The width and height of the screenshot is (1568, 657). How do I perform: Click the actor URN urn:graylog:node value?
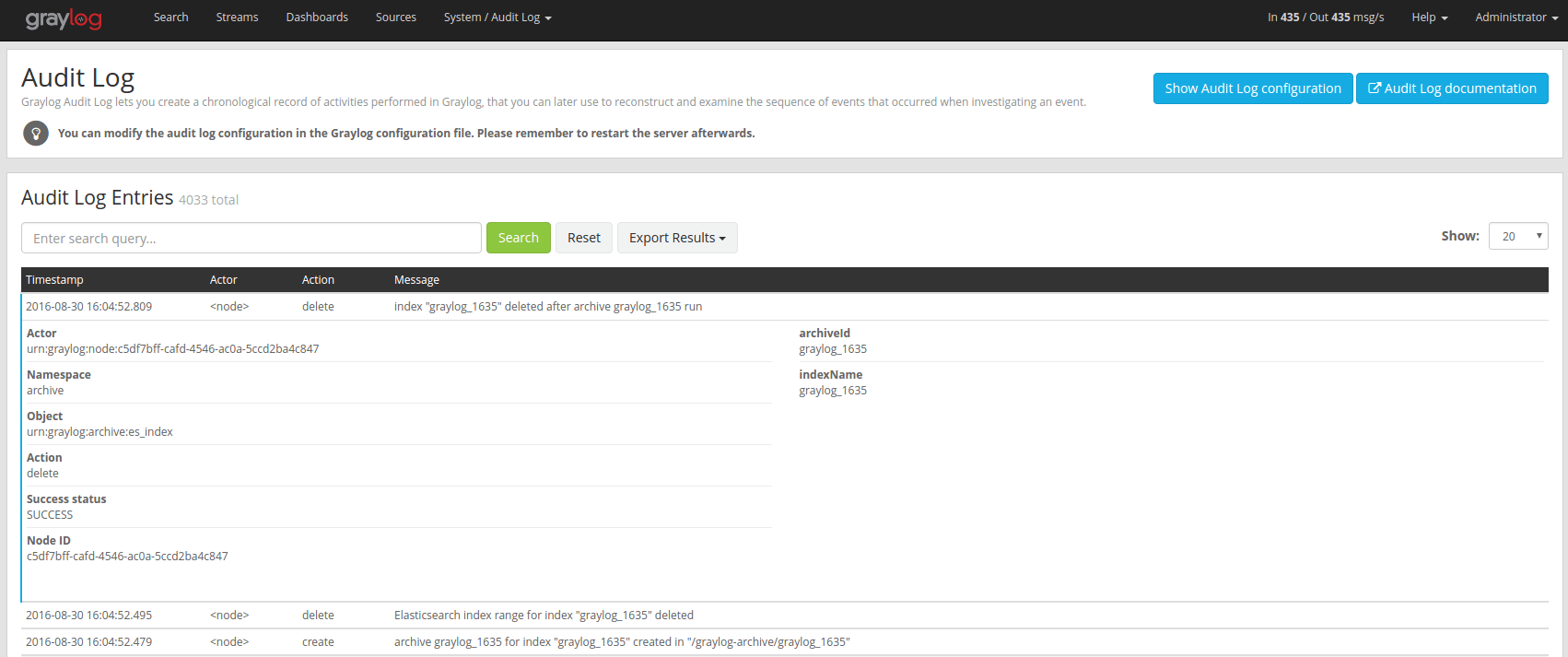[x=173, y=349]
